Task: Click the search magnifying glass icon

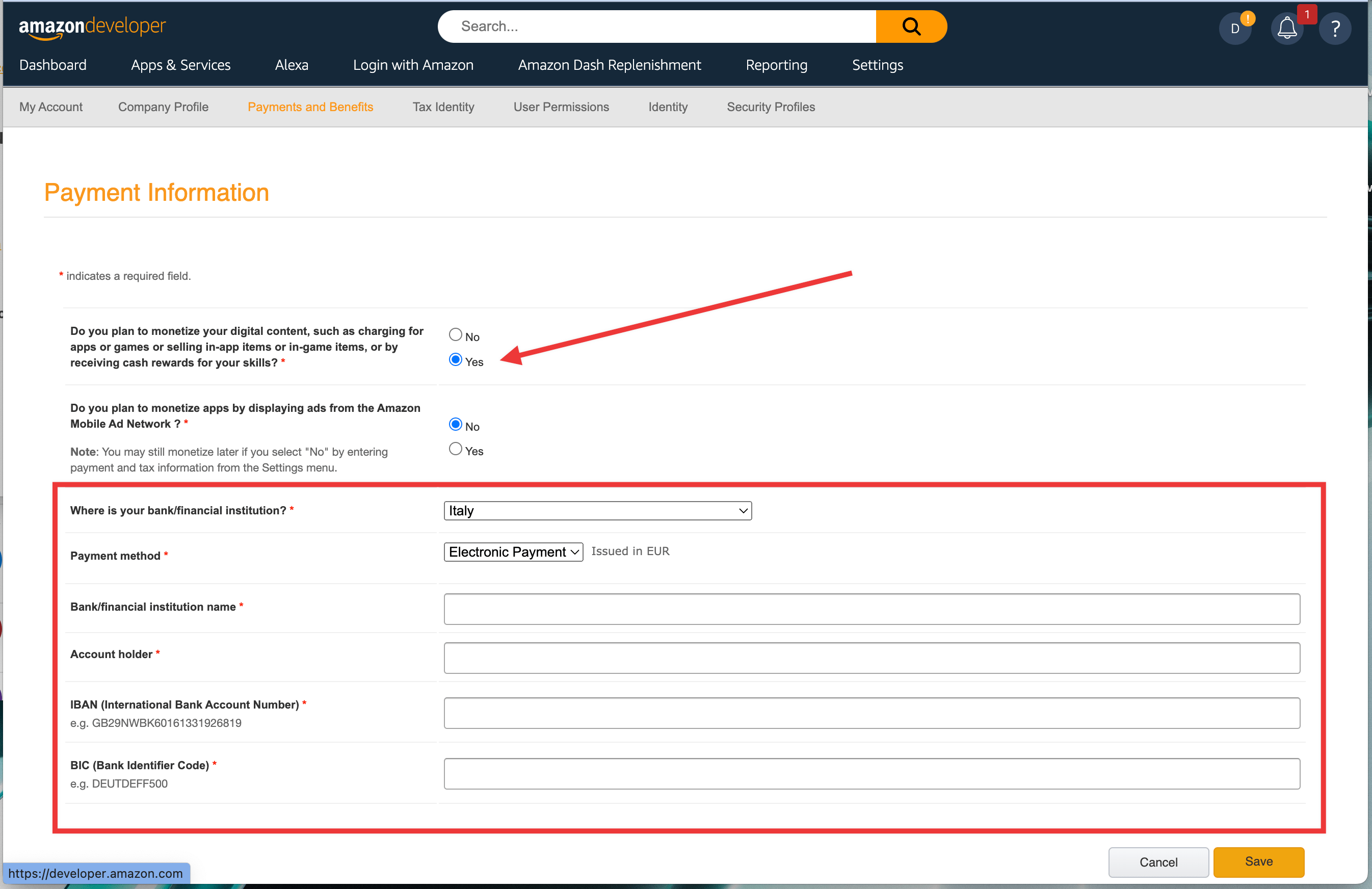Action: (x=911, y=26)
